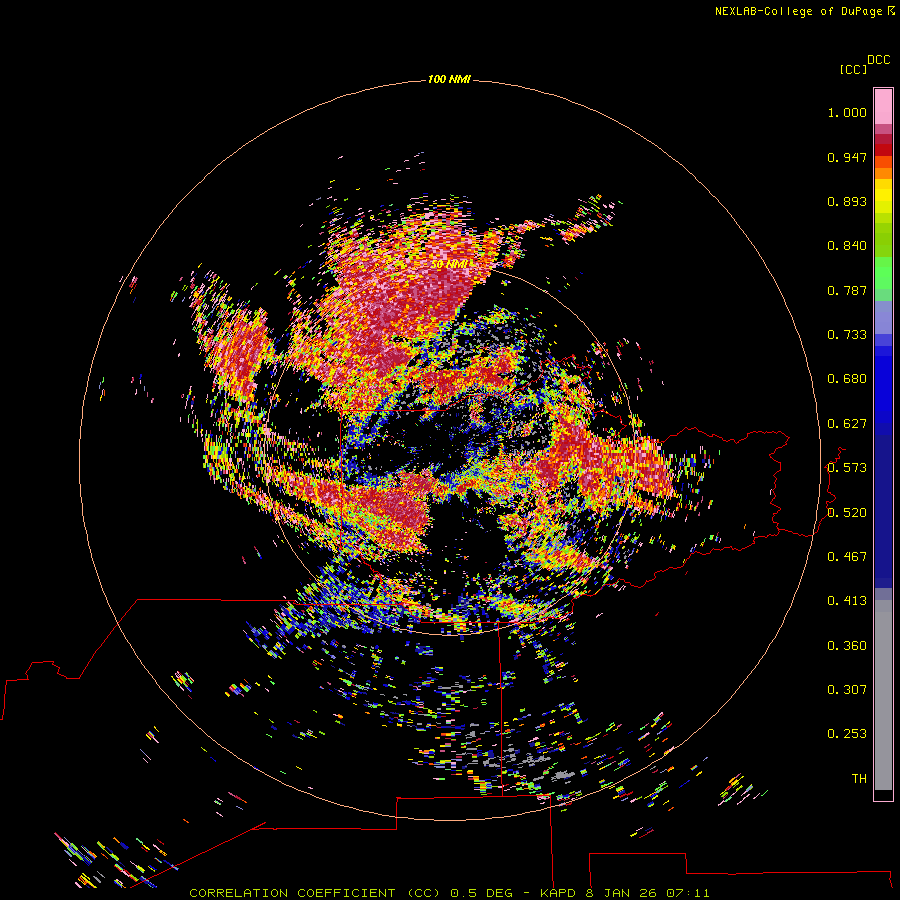900x900 pixels.
Task: Click the 0.947 scale value
Action: point(847,157)
